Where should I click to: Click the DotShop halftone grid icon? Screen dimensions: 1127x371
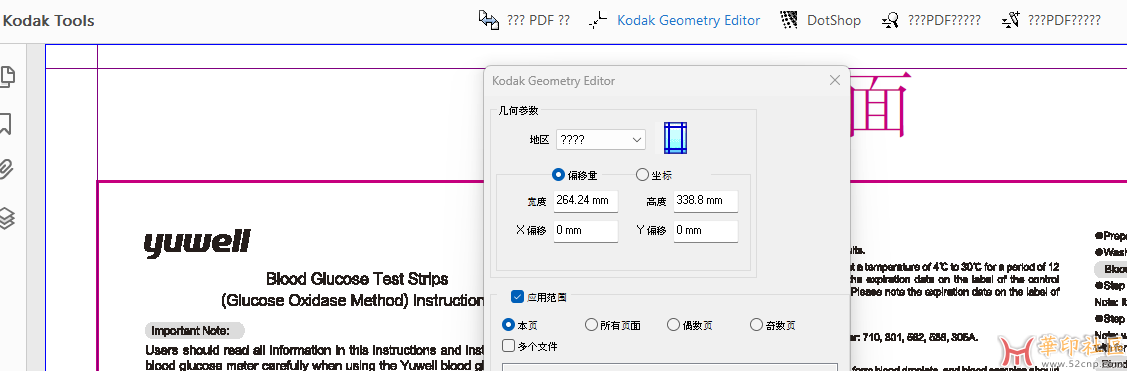pos(789,20)
